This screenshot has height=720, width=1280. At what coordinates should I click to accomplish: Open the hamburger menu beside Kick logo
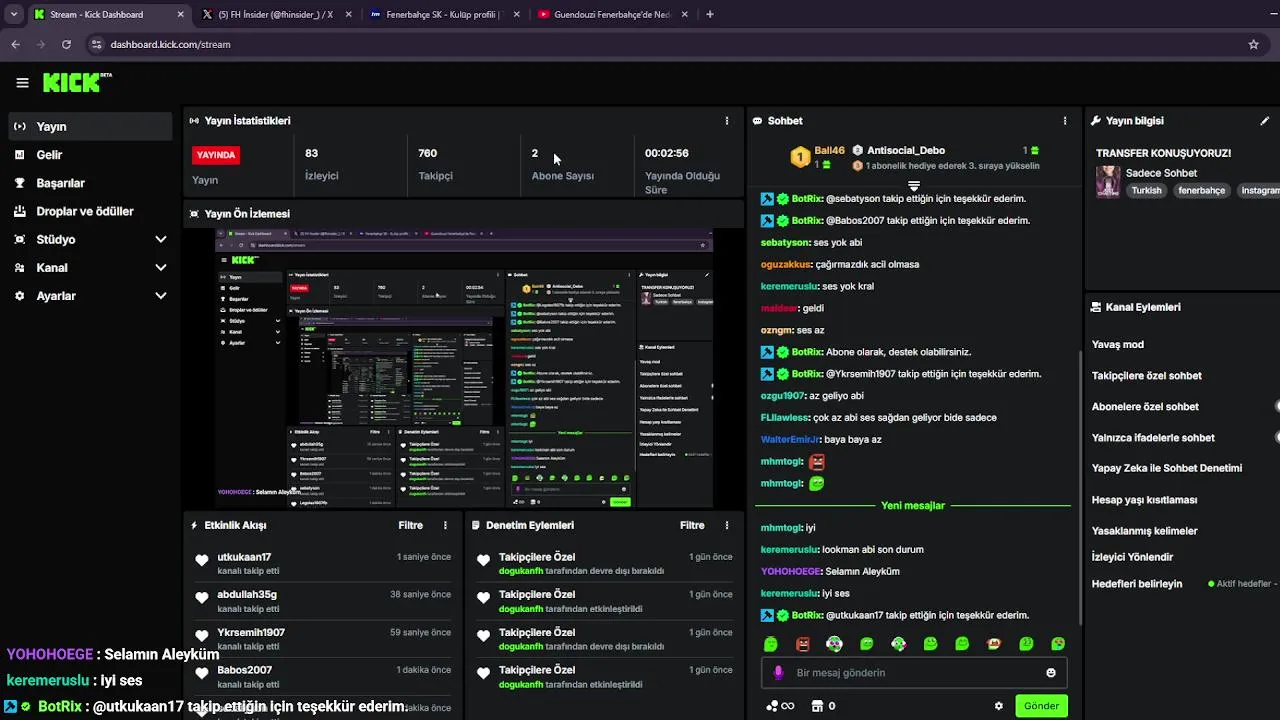coord(22,83)
